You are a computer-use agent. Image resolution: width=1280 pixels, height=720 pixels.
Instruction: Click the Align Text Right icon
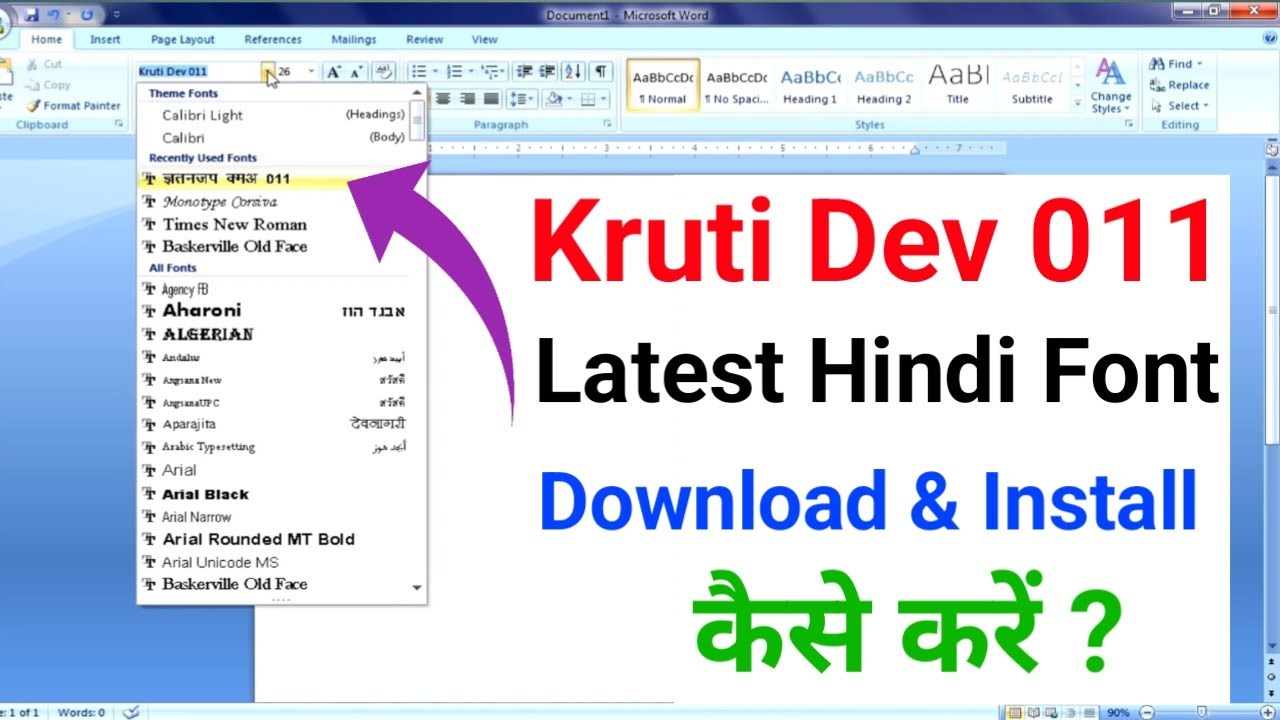[467, 99]
